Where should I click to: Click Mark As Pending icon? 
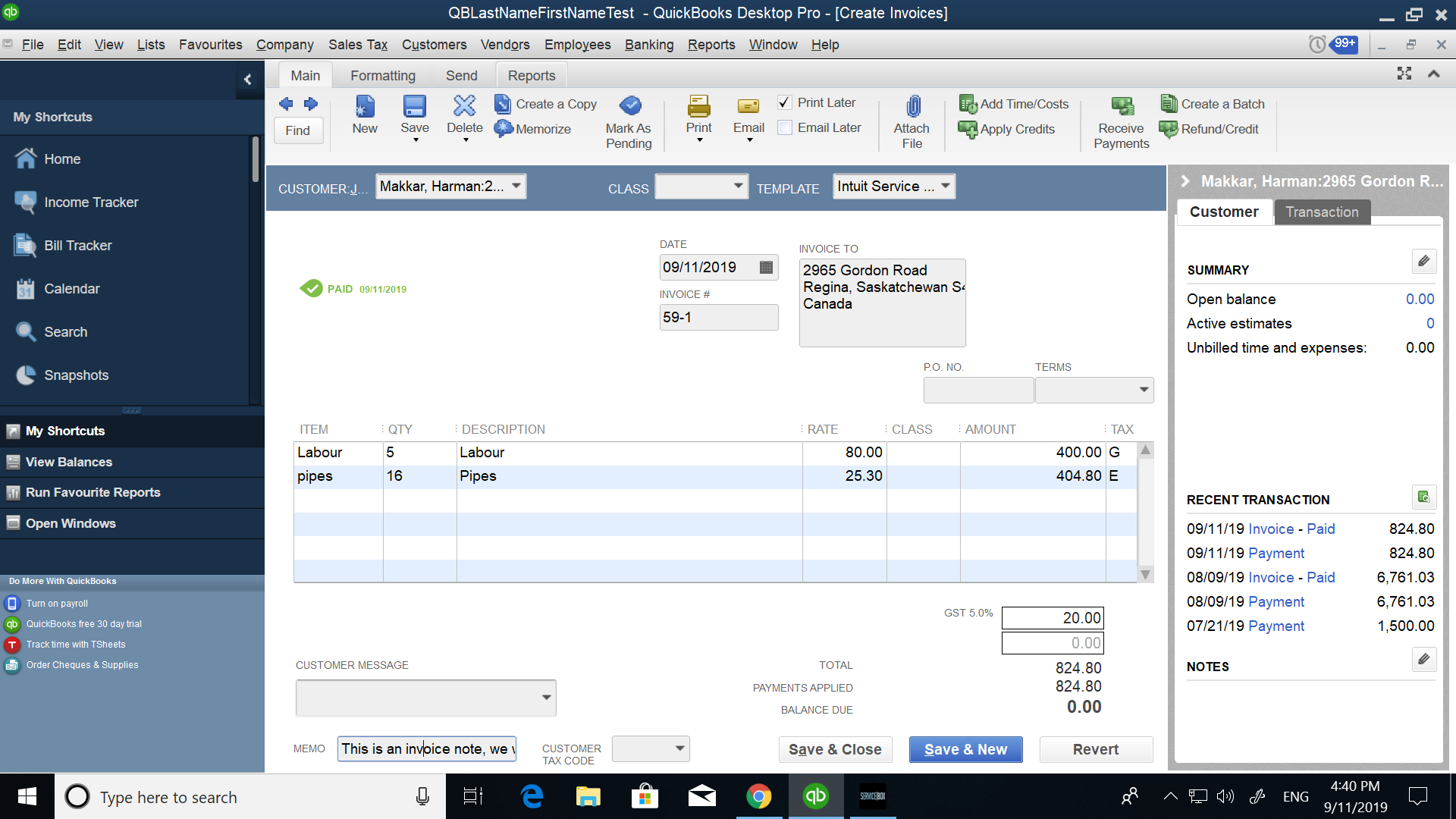pos(629,105)
